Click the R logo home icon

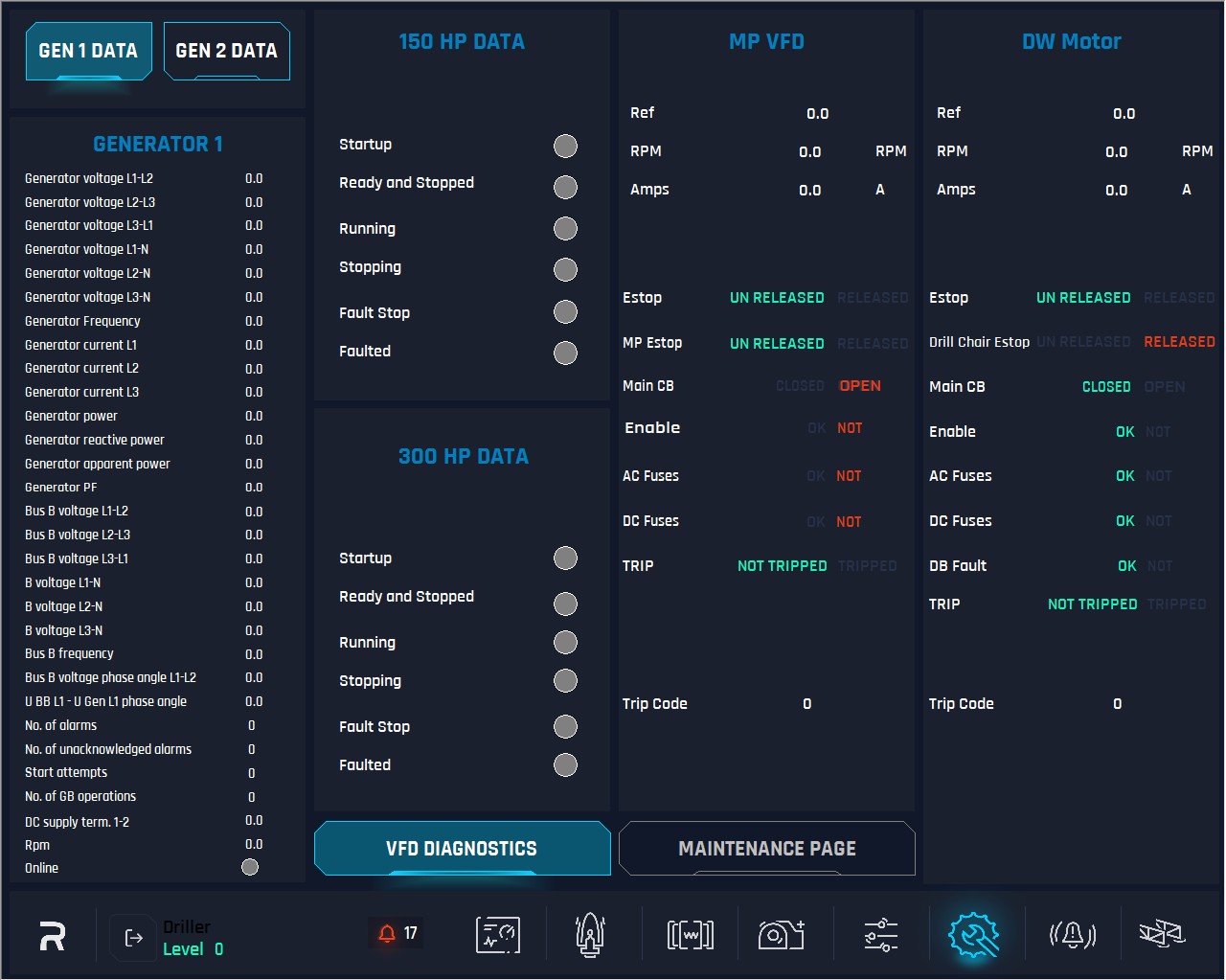click(53, 935)
